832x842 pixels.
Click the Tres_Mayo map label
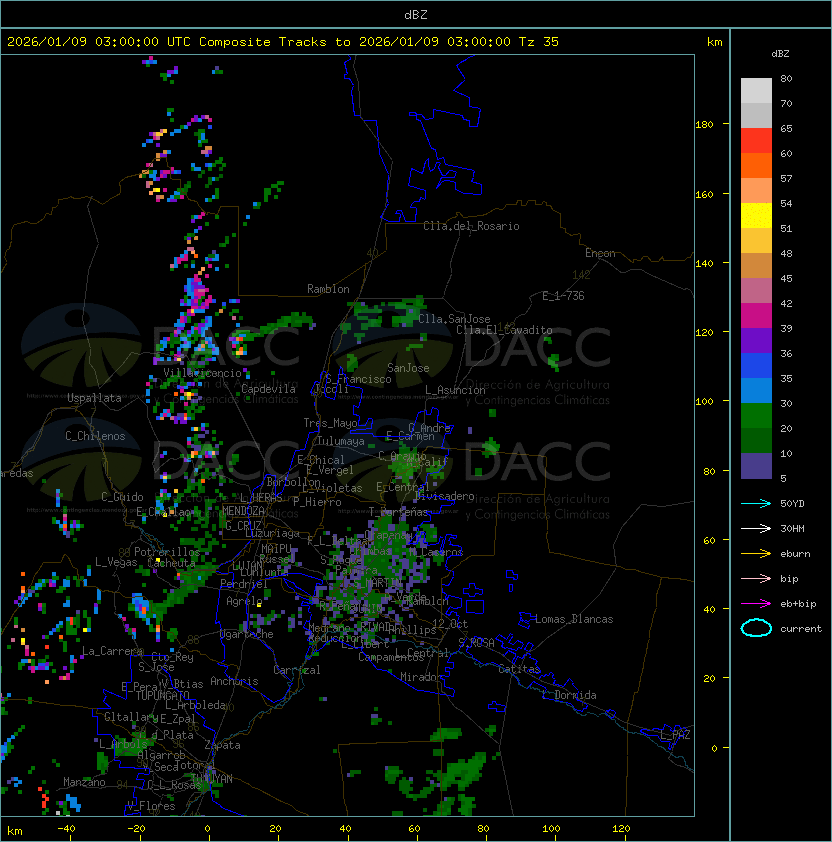point(330,423)
